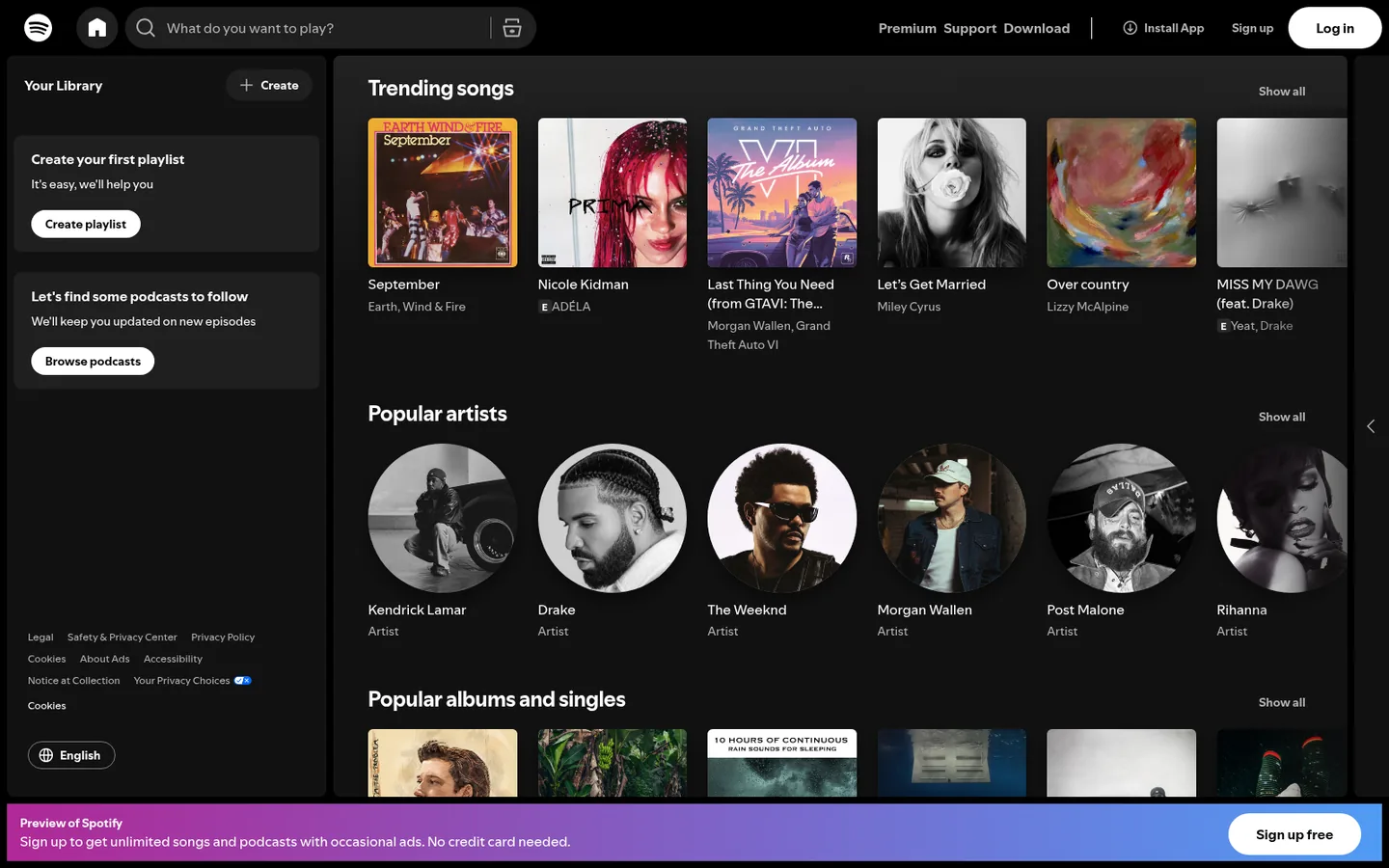This screenshot has height=868, width=1389.
Task: Open the Download link
Action: click(x=1036, y=28)
